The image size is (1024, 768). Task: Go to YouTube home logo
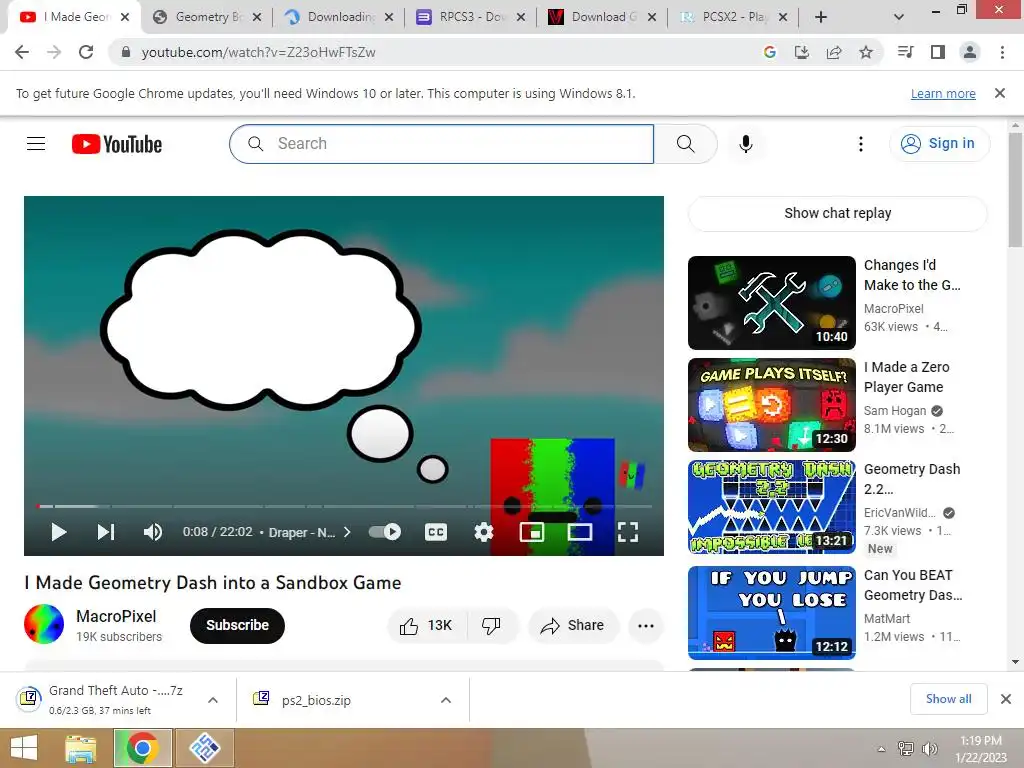117,144
